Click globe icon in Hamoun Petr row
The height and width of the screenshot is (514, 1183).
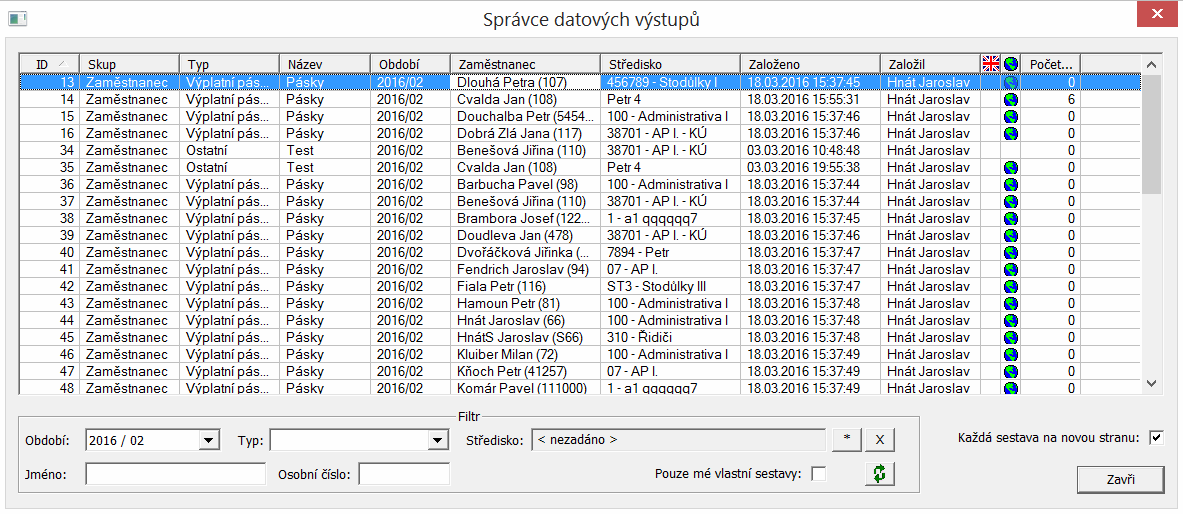(x=1011, y=303)
